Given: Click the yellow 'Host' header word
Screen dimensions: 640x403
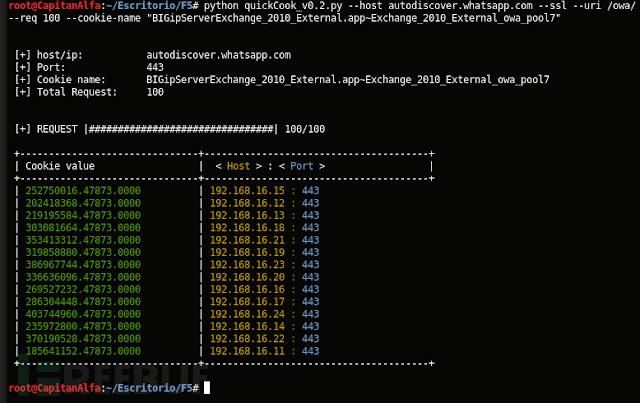Looking at the screenshot, I should coord(238,166).
